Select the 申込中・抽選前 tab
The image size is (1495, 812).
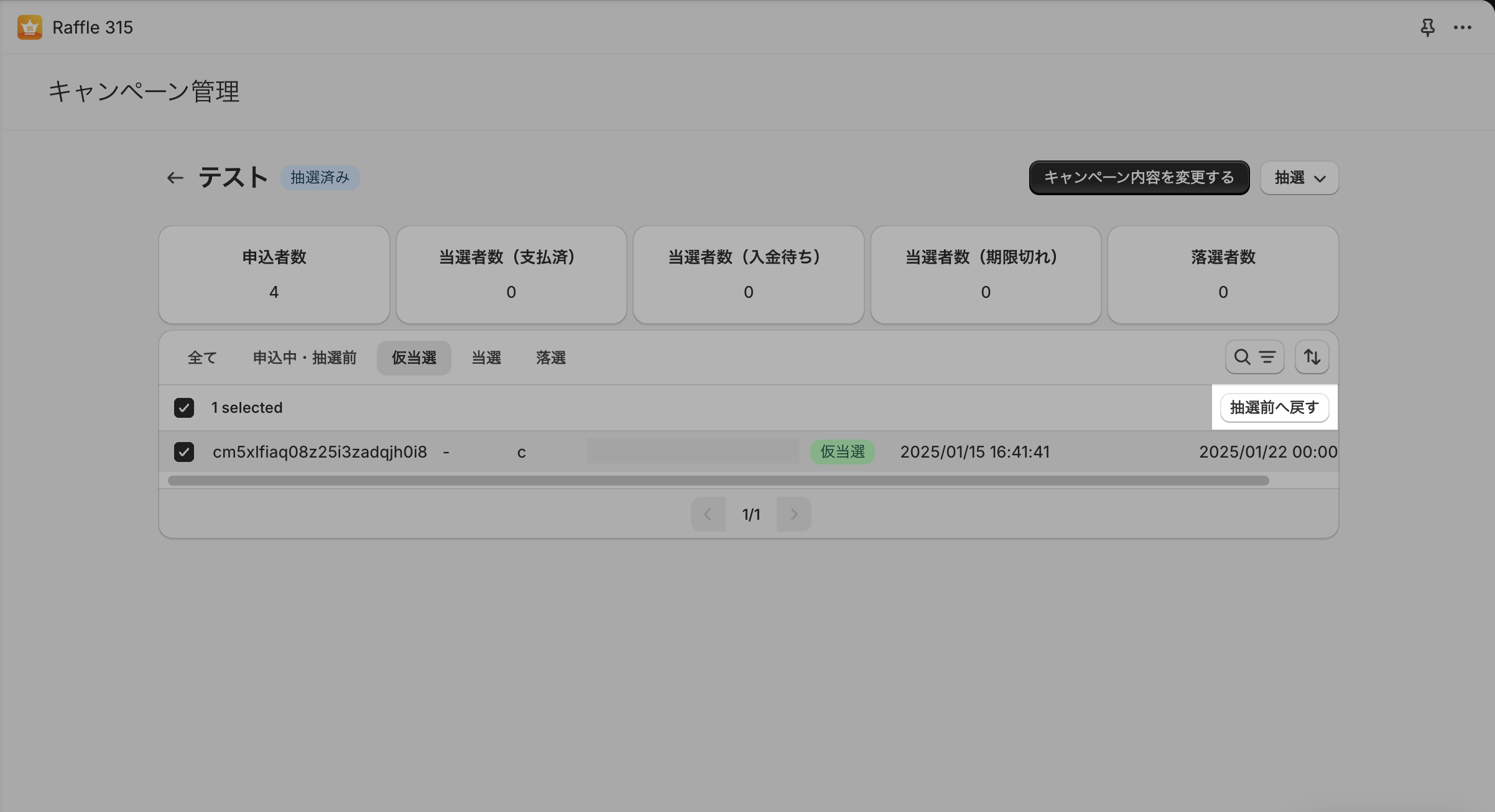point(304,358)
